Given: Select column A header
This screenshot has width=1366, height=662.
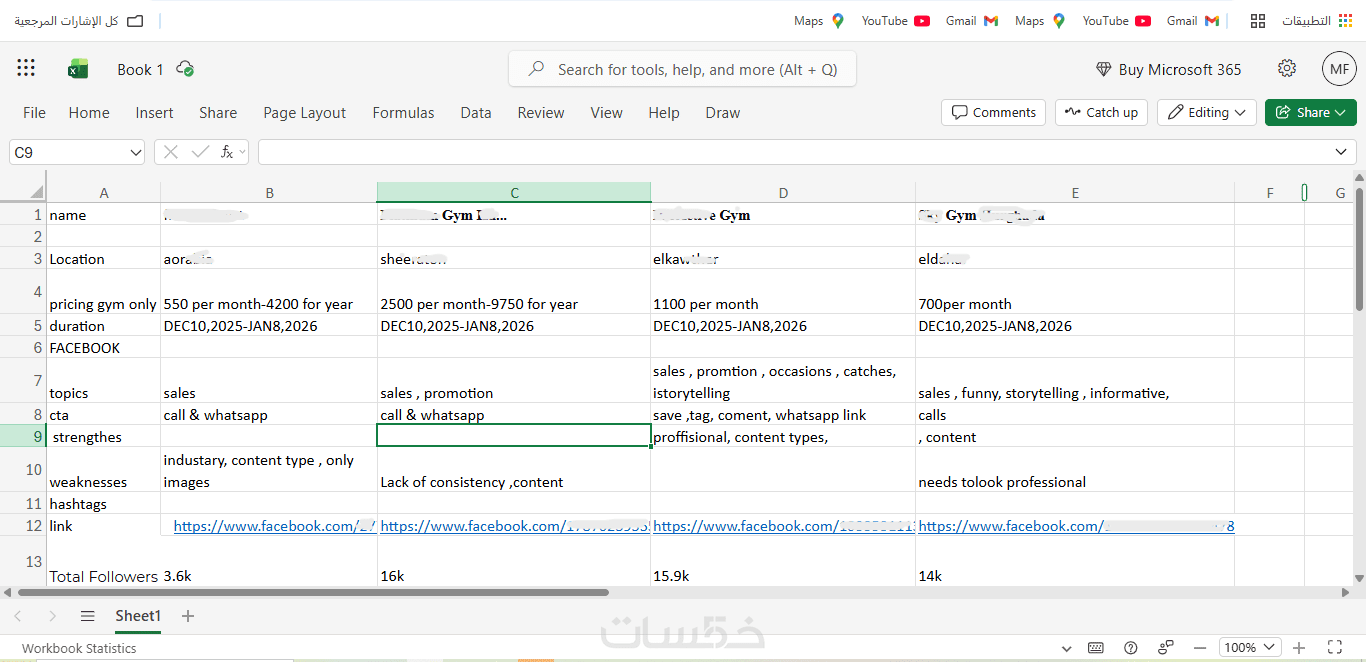Looking at the screenshot, I should pyautogui.click(x=104, y=192).
